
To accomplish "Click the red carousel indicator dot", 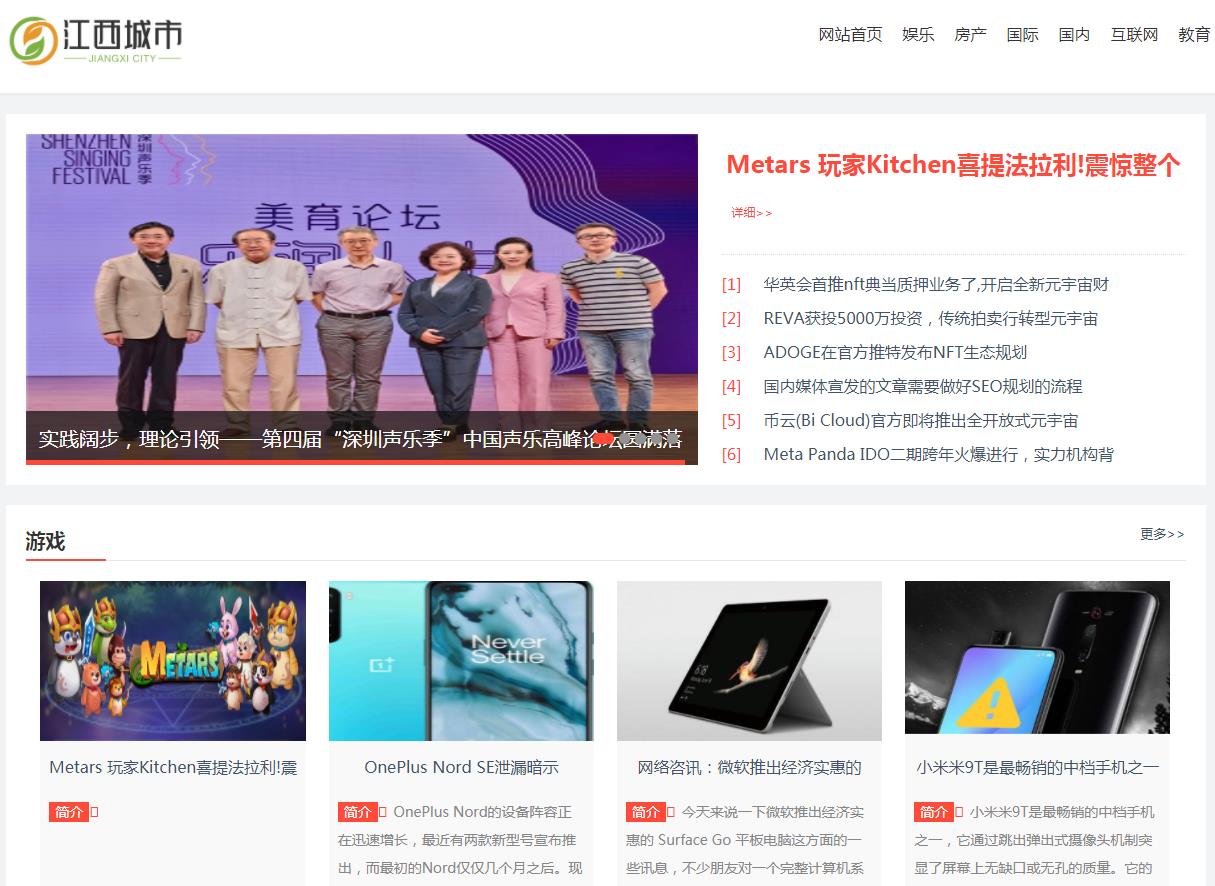I will [603, 438].
